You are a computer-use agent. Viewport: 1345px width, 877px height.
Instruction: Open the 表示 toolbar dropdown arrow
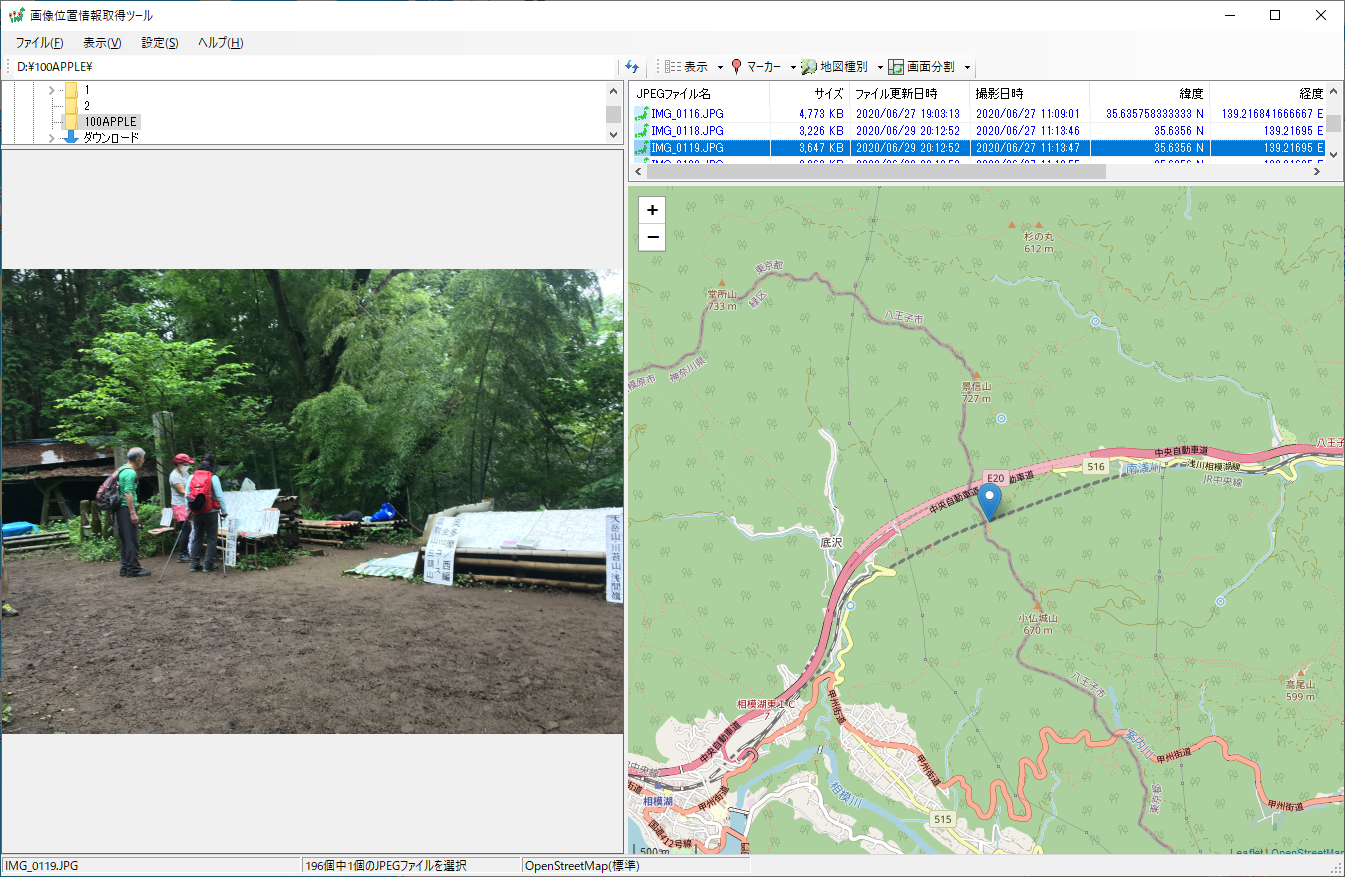[x=720, y=68]
